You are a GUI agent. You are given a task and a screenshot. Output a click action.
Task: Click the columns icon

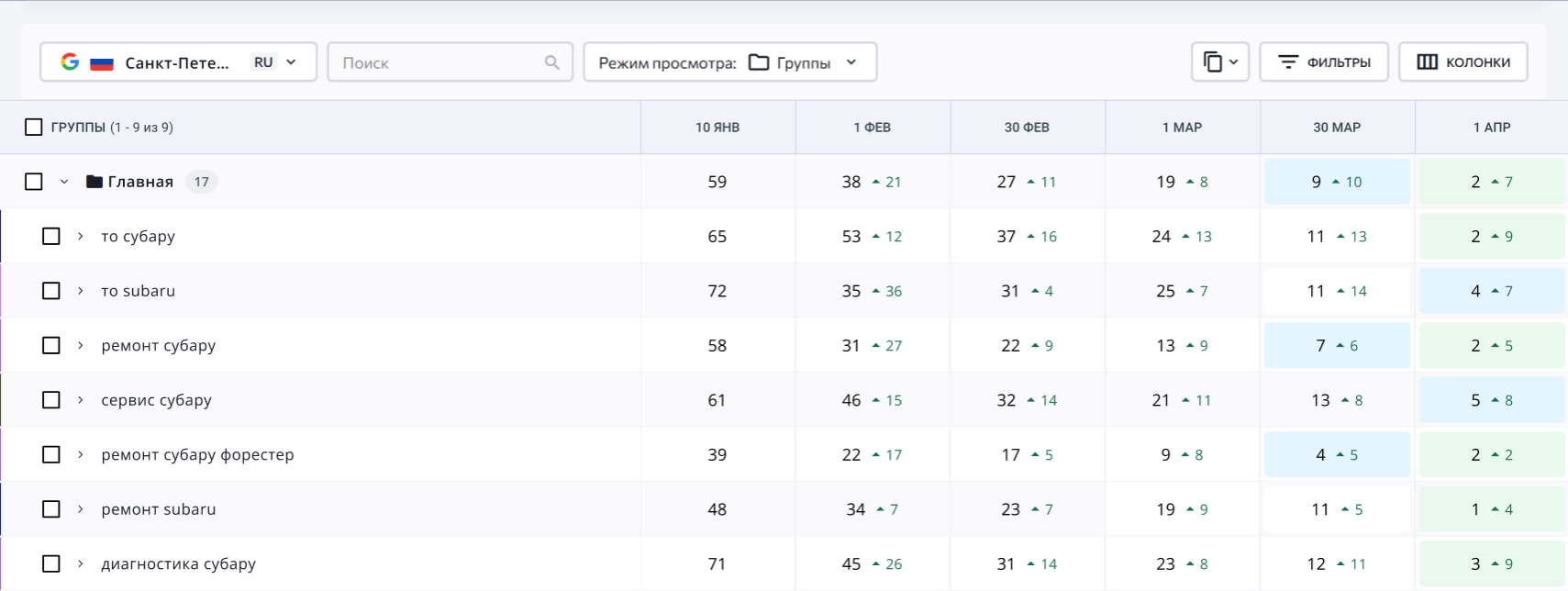click(x=1427, y=62)
